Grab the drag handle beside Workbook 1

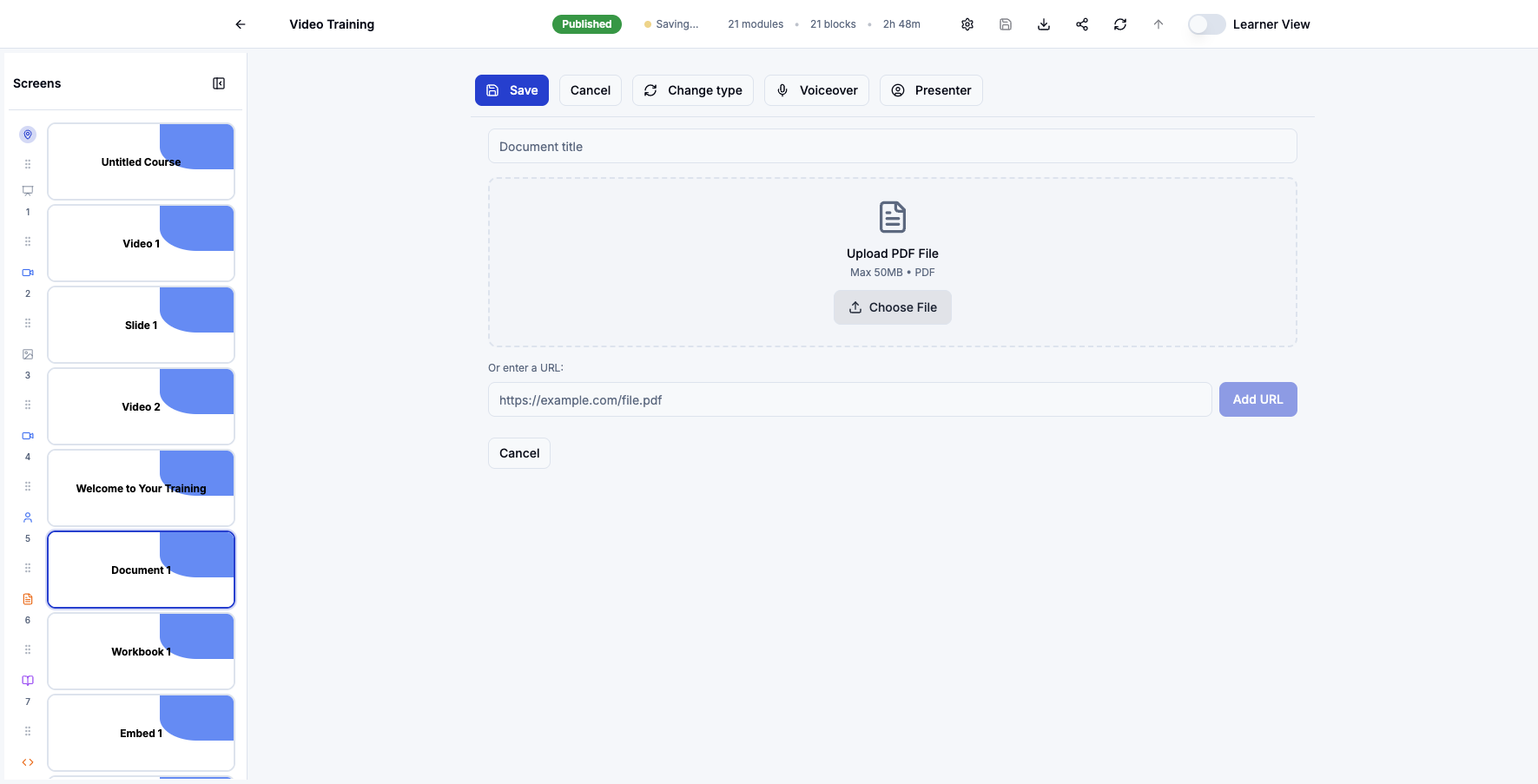pos(28,649)
